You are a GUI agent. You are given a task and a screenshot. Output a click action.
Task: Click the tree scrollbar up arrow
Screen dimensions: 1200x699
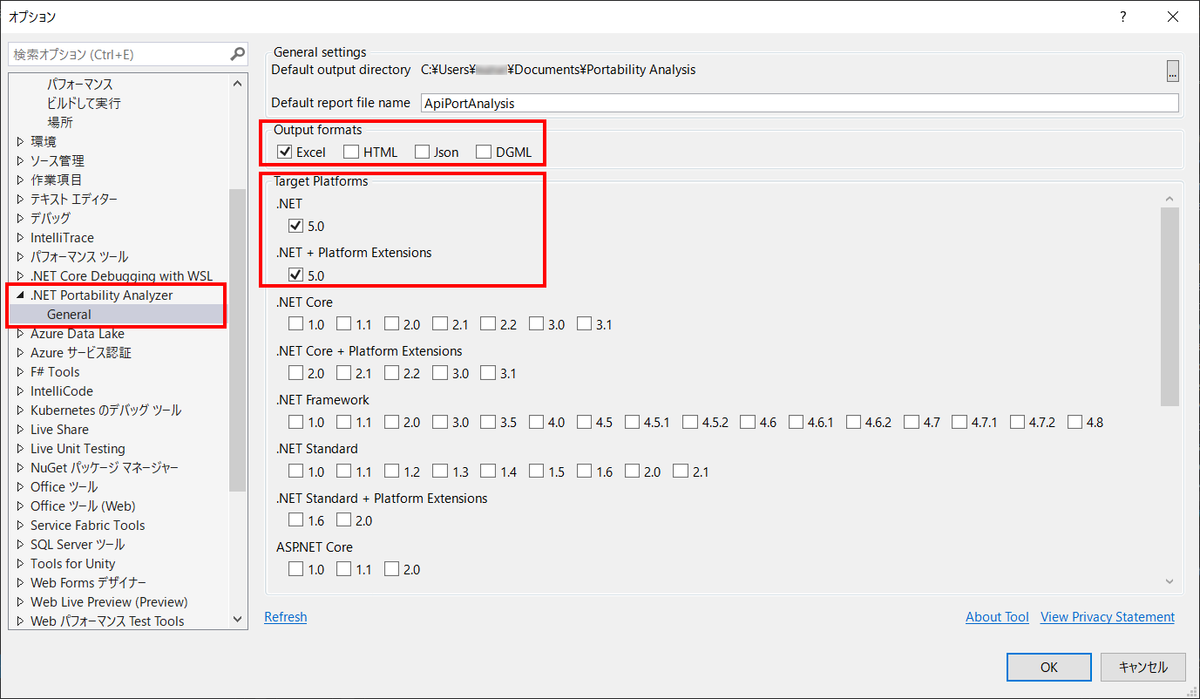tap(237, 84)
